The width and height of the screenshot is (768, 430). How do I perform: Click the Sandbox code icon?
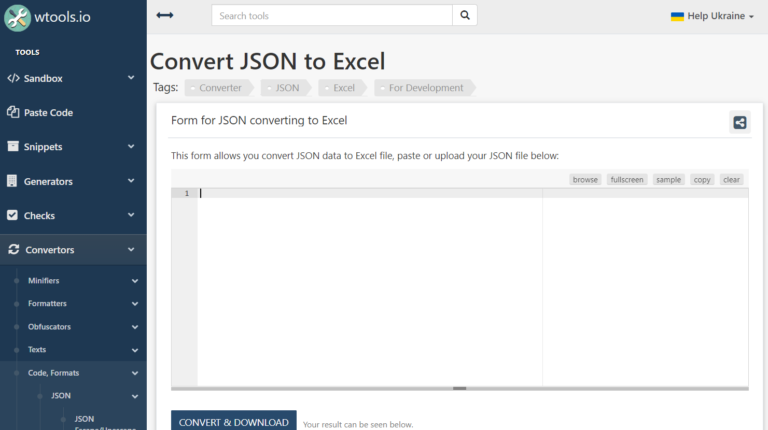pos(13,78)
